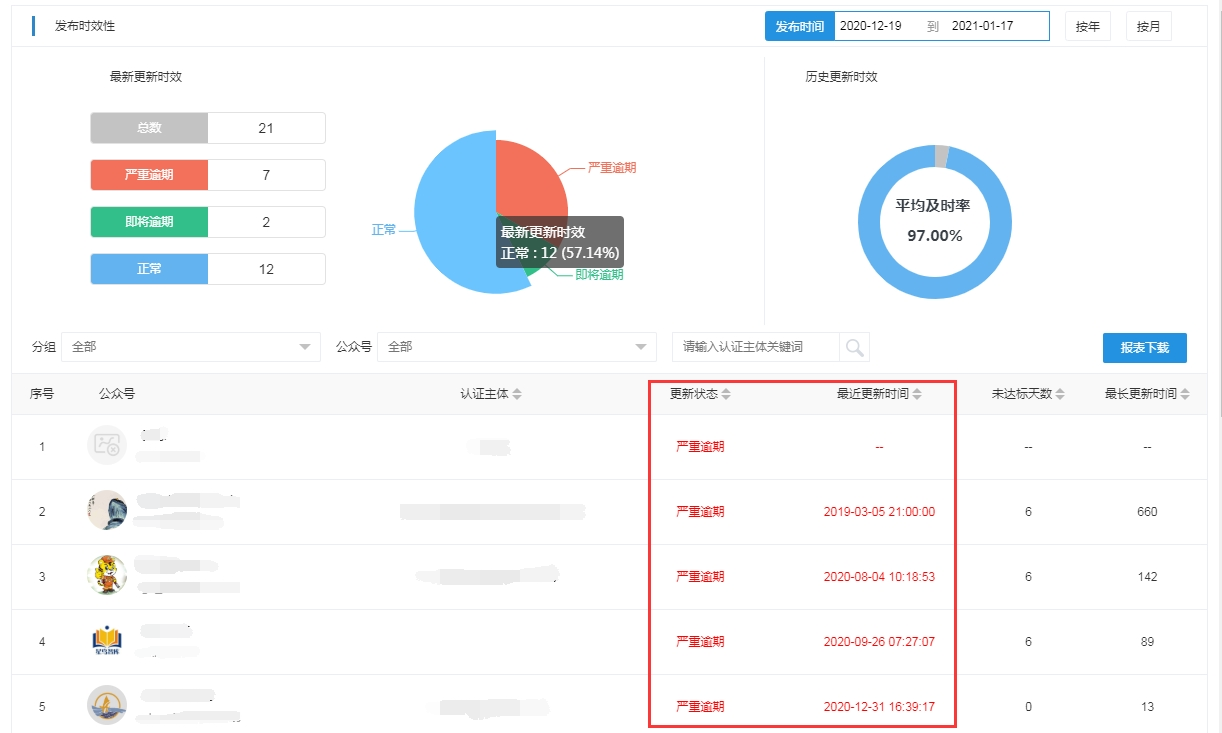Open the book logo account avatar in row 4

pos(107,641)
